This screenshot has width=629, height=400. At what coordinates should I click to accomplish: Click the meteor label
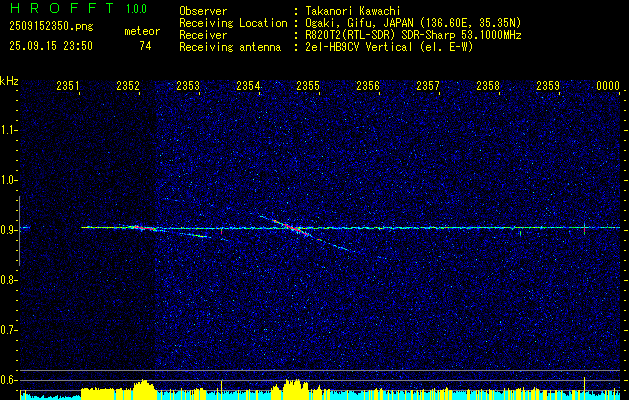tap(142, 31)
